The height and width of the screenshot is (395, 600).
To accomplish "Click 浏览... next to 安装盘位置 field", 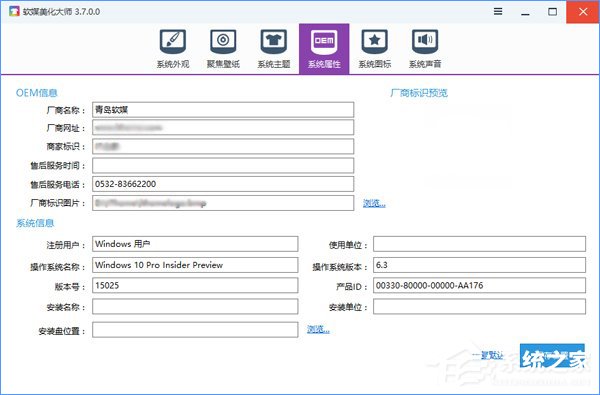I will pyautogui.click(x=318, y=329).
